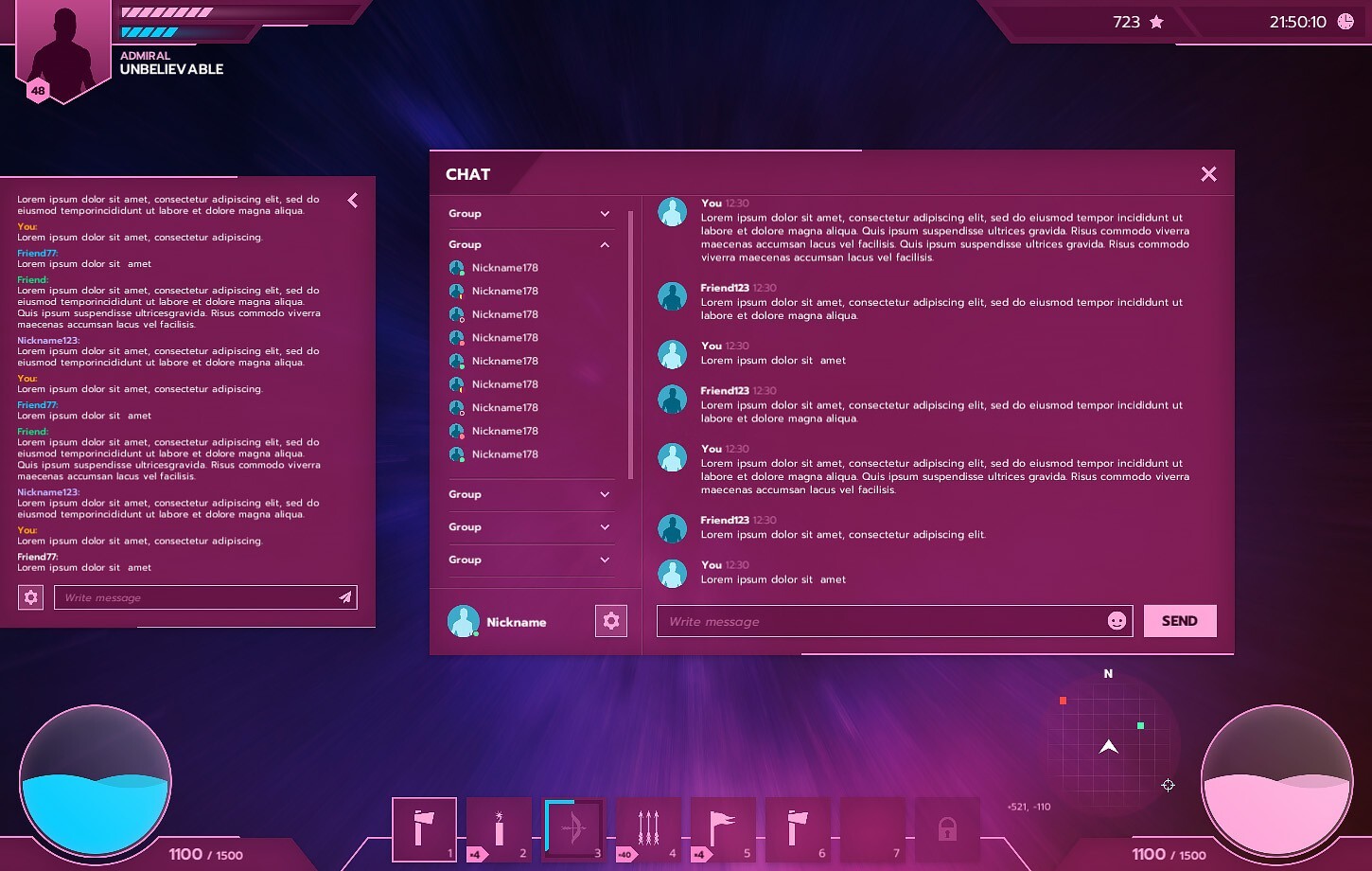Collapse the left chat panel with arrow
The image size is (1372, 871).
tap(352, 200)
